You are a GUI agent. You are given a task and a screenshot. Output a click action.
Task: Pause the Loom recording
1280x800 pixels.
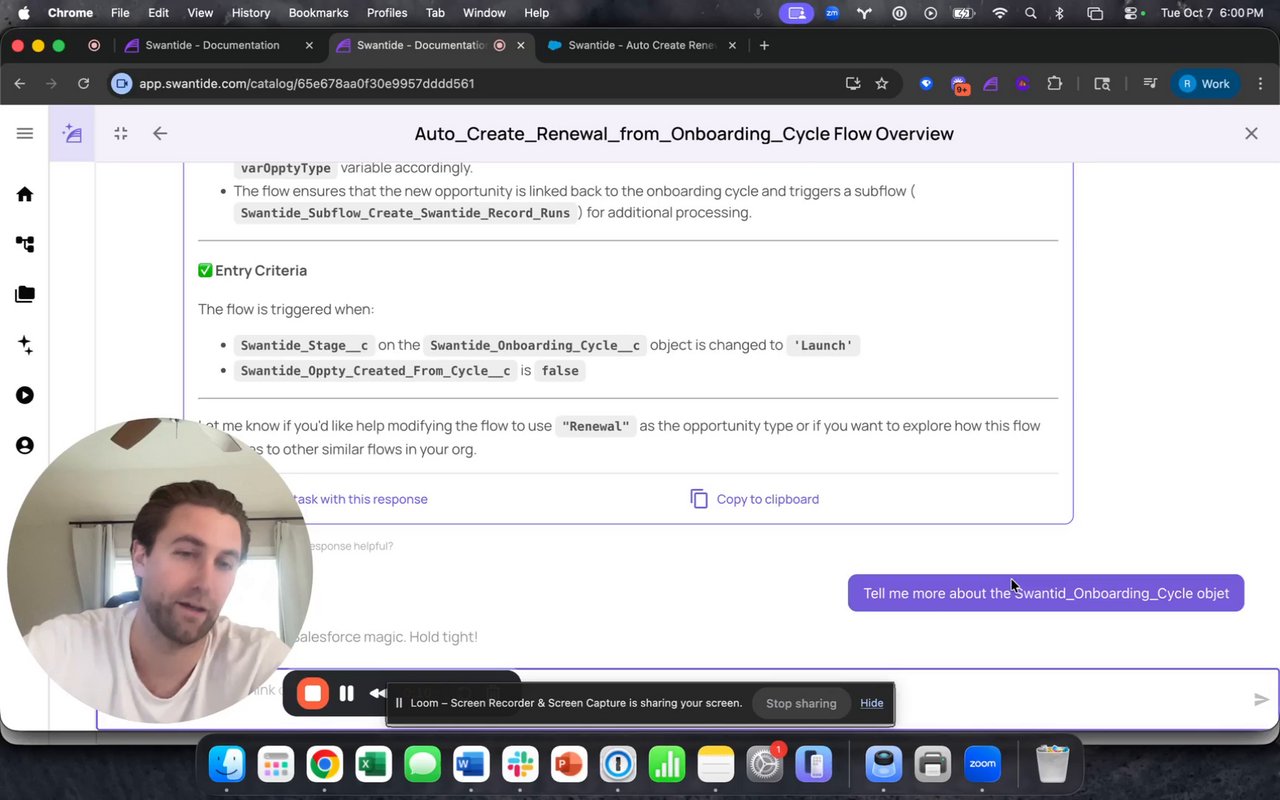click(346, 693)
